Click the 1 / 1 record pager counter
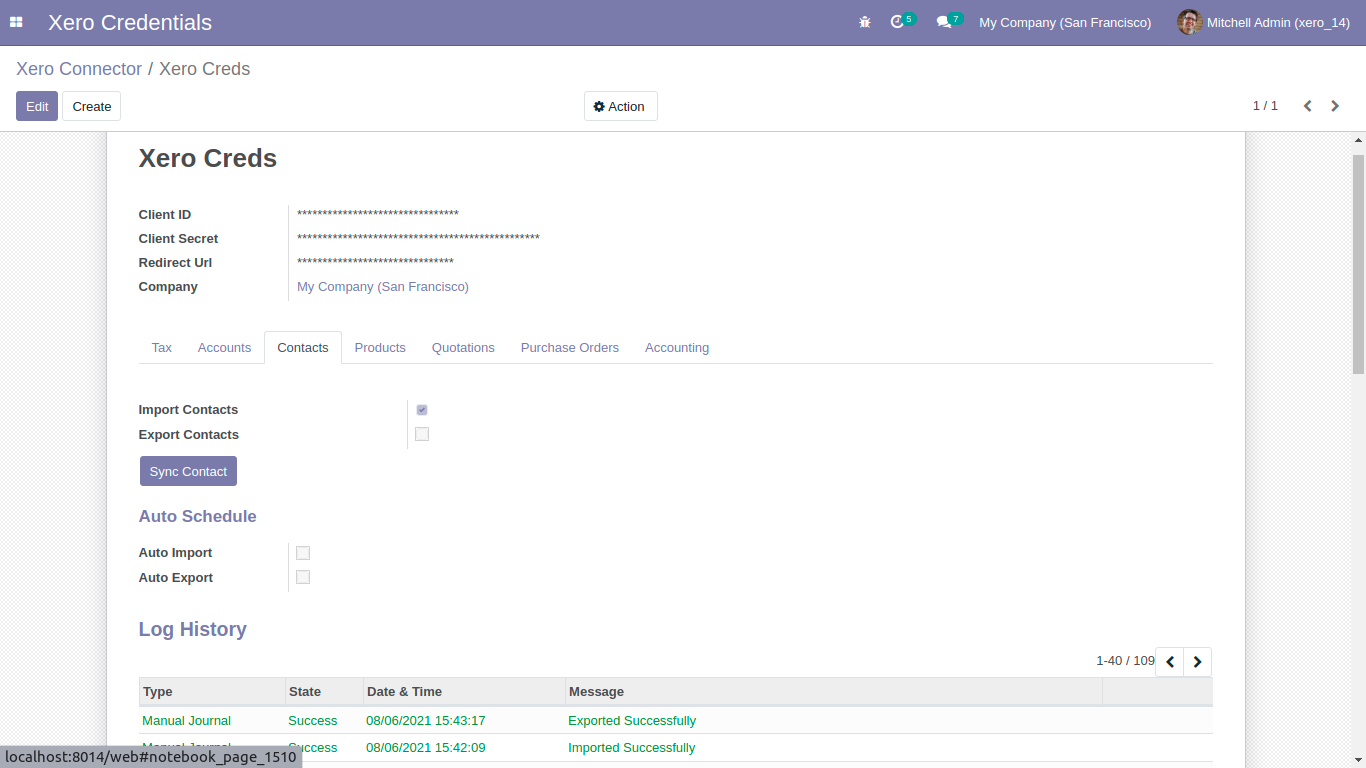The image size is (1366, 768). 1265,106
